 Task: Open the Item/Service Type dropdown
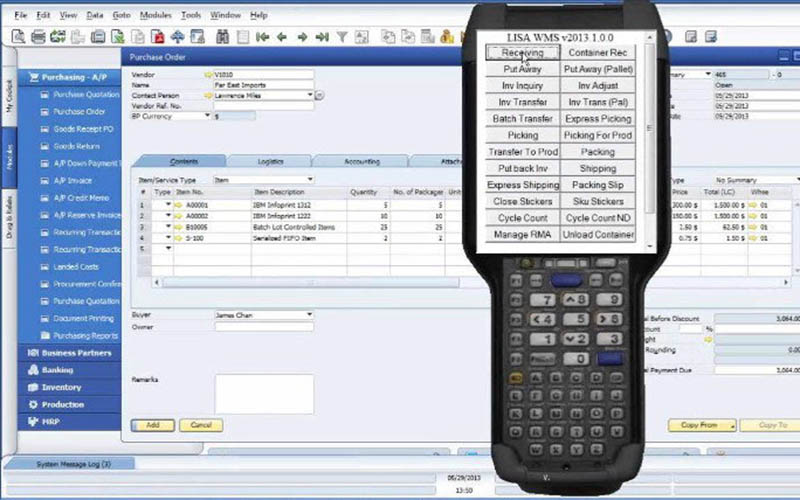point(310,180)
